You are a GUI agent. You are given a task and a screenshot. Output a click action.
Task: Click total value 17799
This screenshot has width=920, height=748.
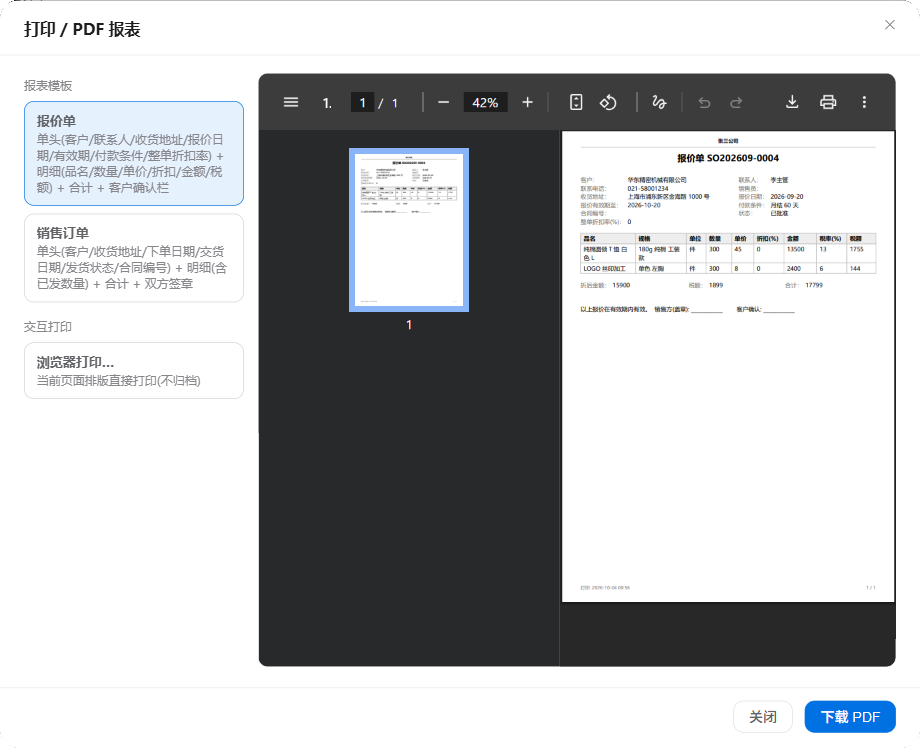coord(814,285)
